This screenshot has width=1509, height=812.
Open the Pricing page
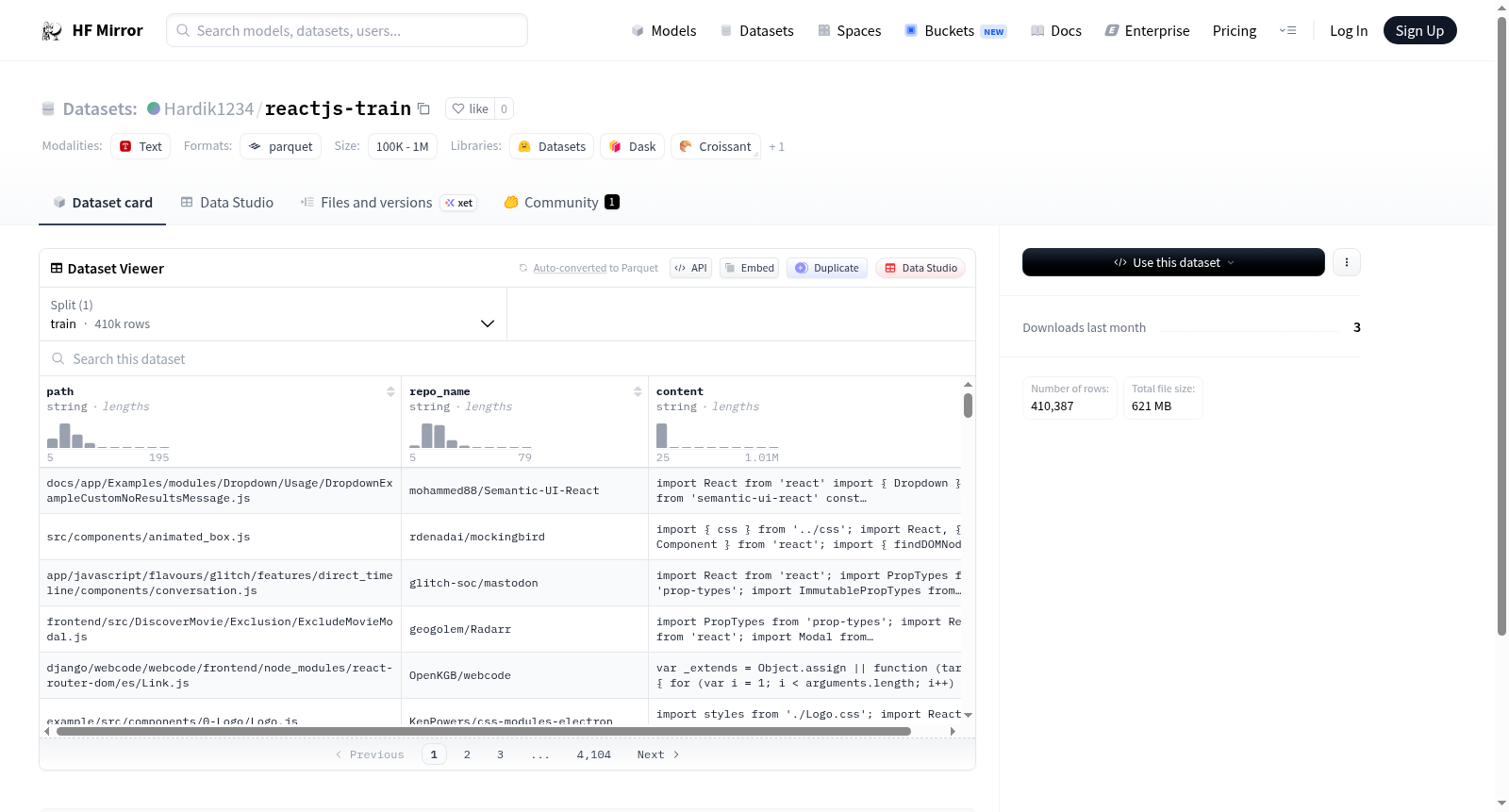(1235, 31)
